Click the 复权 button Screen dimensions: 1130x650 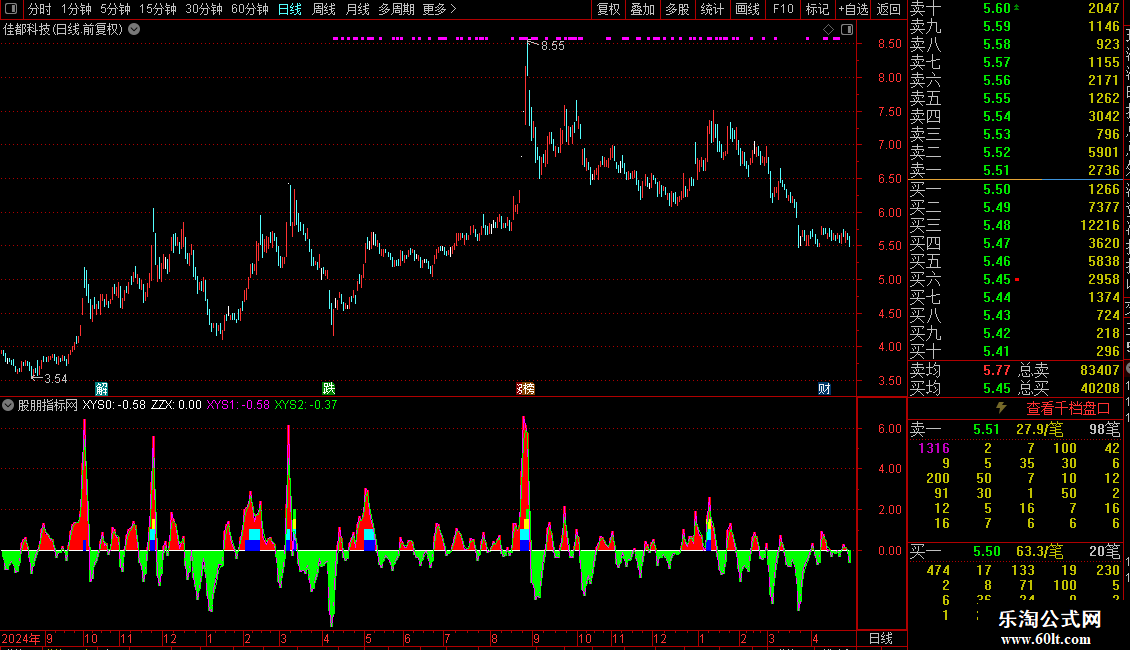coord(608,9)
